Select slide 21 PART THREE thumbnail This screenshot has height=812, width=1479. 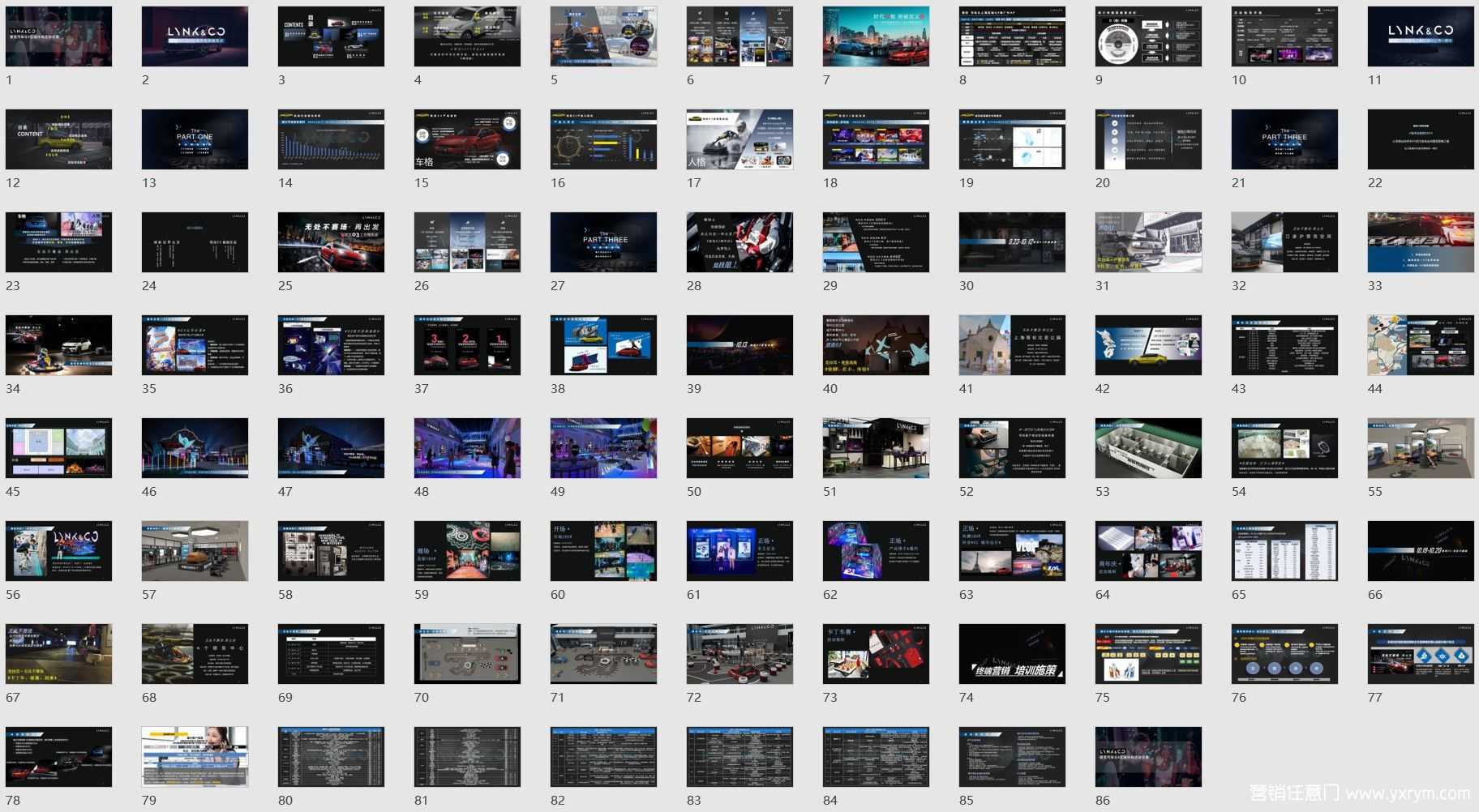tap(1284, 139)
